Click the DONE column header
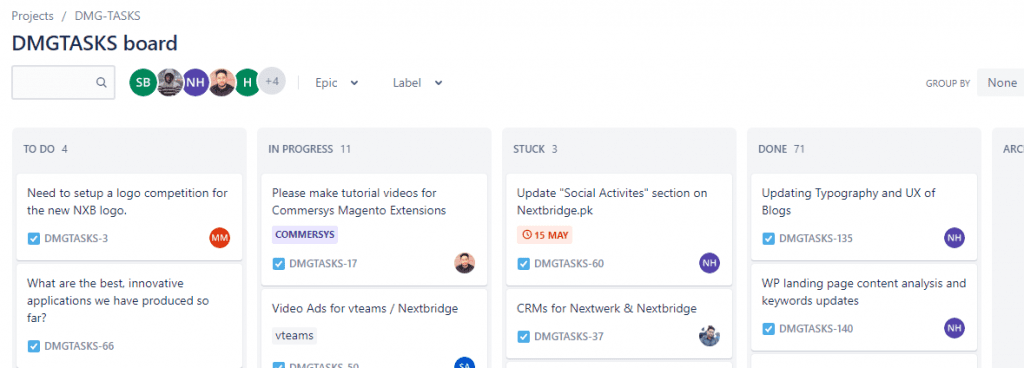 782,149
